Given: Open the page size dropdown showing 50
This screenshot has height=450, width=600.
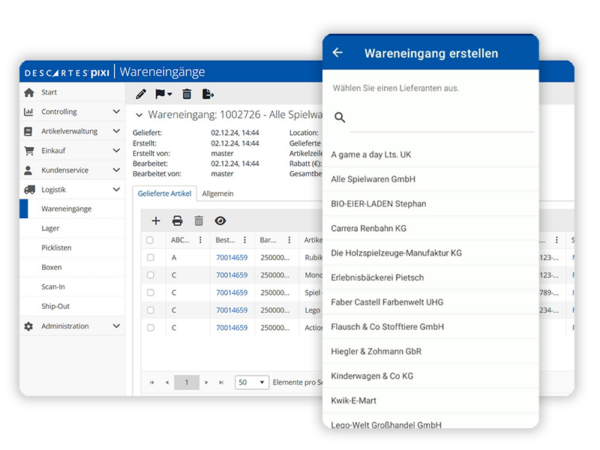Looking at the screenshot, I should [252, 382].
